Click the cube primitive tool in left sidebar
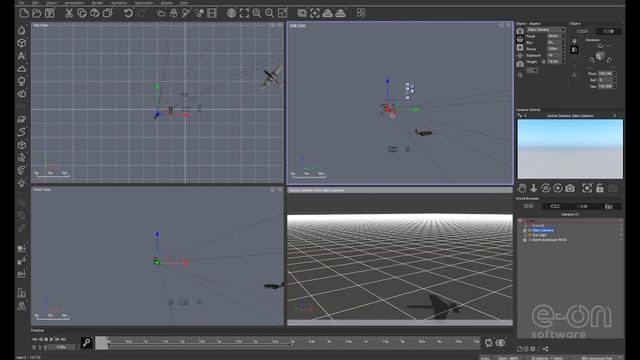 pos(22,43)
